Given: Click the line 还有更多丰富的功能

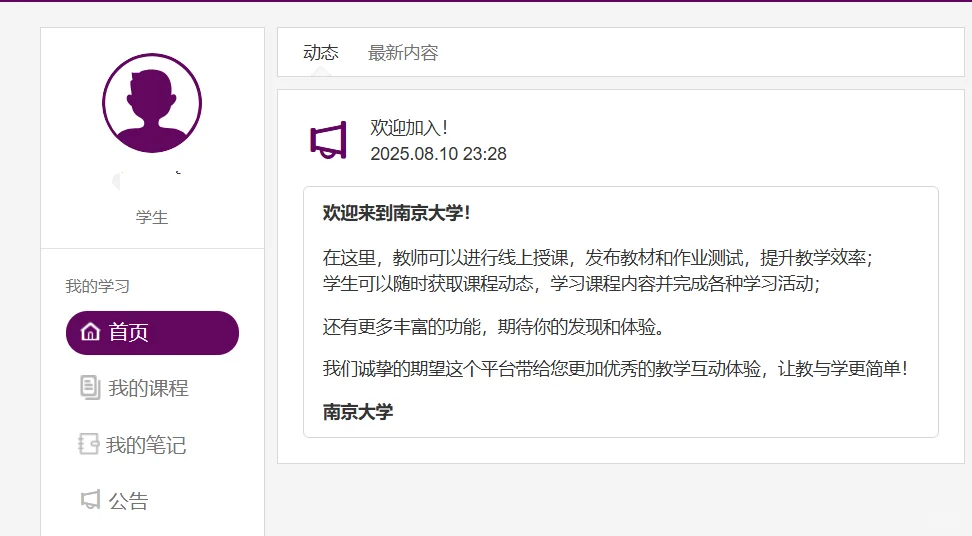Looking at the screenshot, I should pyautogui.click(x=494, y=327).
